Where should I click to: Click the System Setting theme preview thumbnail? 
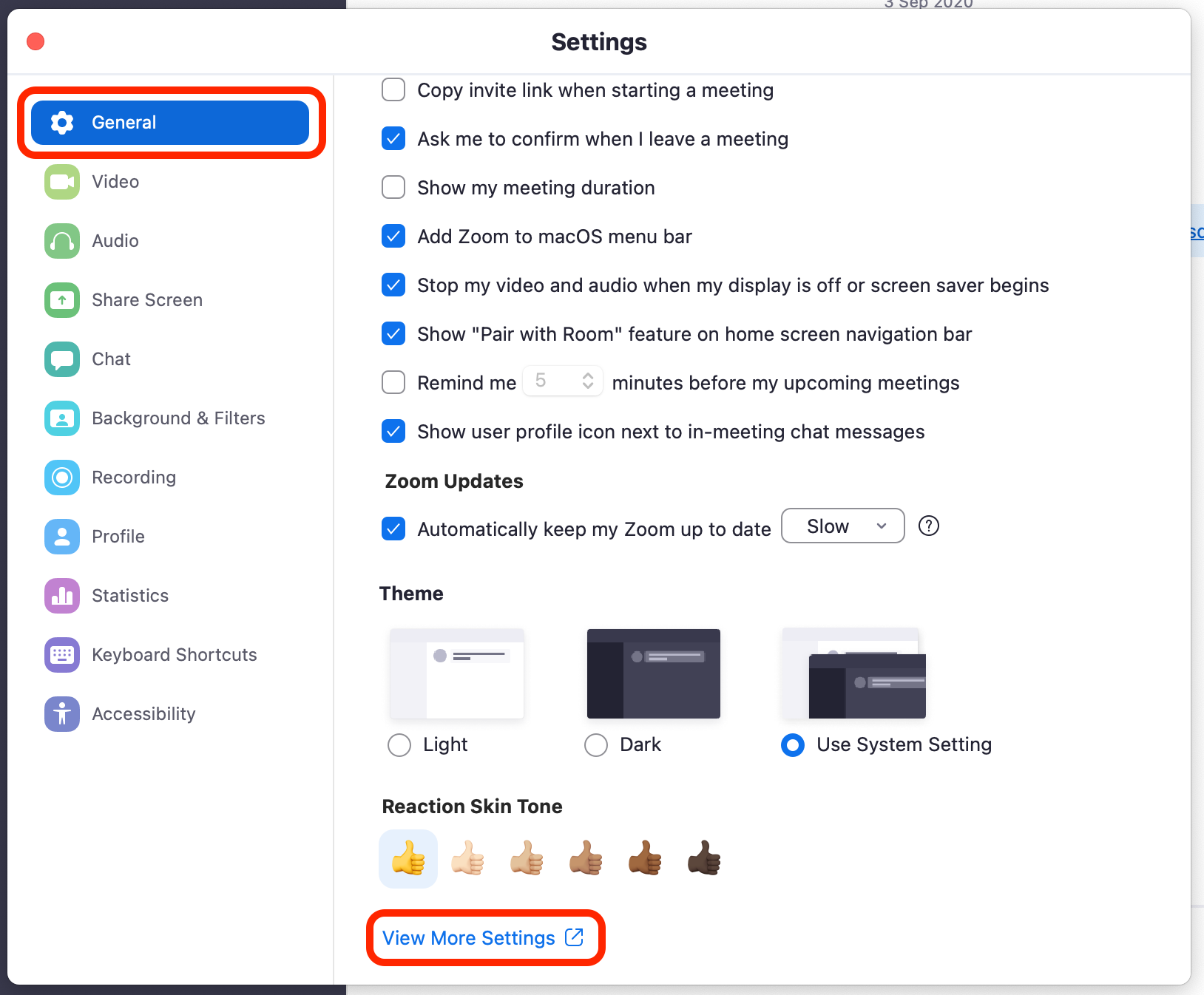pos(853,673)
